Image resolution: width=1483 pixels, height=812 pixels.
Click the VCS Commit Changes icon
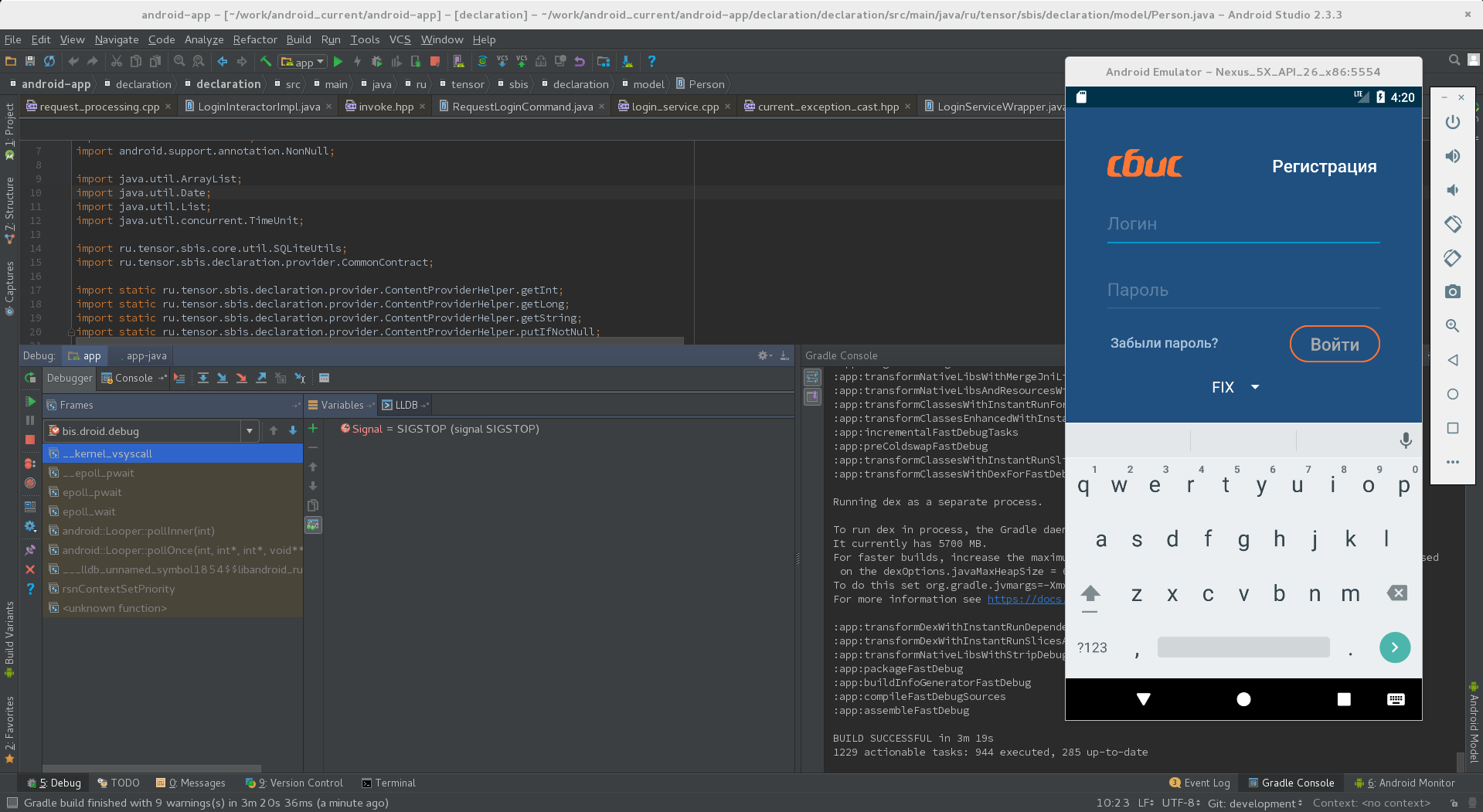tap(522, 61)
